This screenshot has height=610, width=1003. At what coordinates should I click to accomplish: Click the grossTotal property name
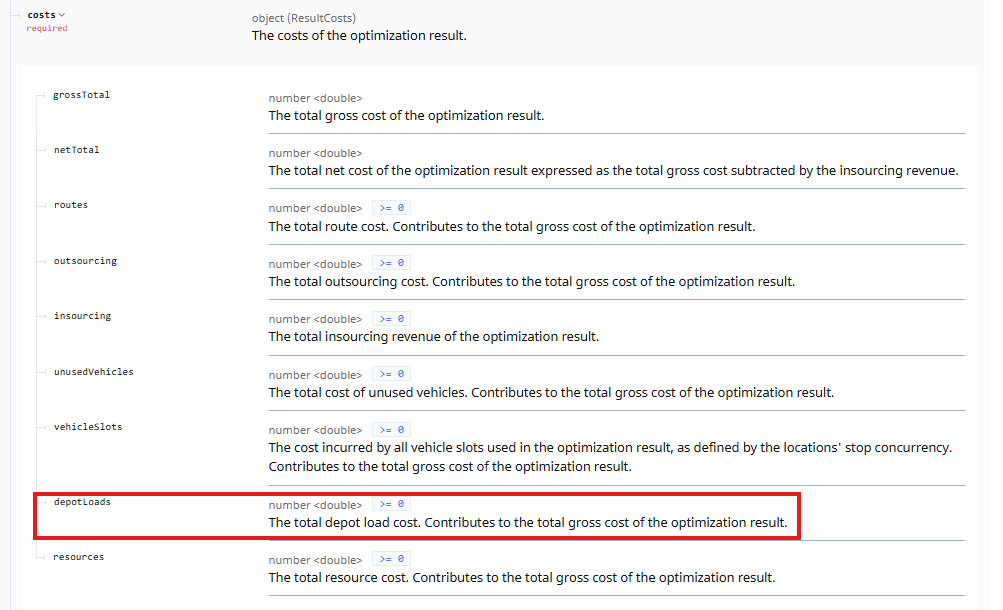click(81, 95)
